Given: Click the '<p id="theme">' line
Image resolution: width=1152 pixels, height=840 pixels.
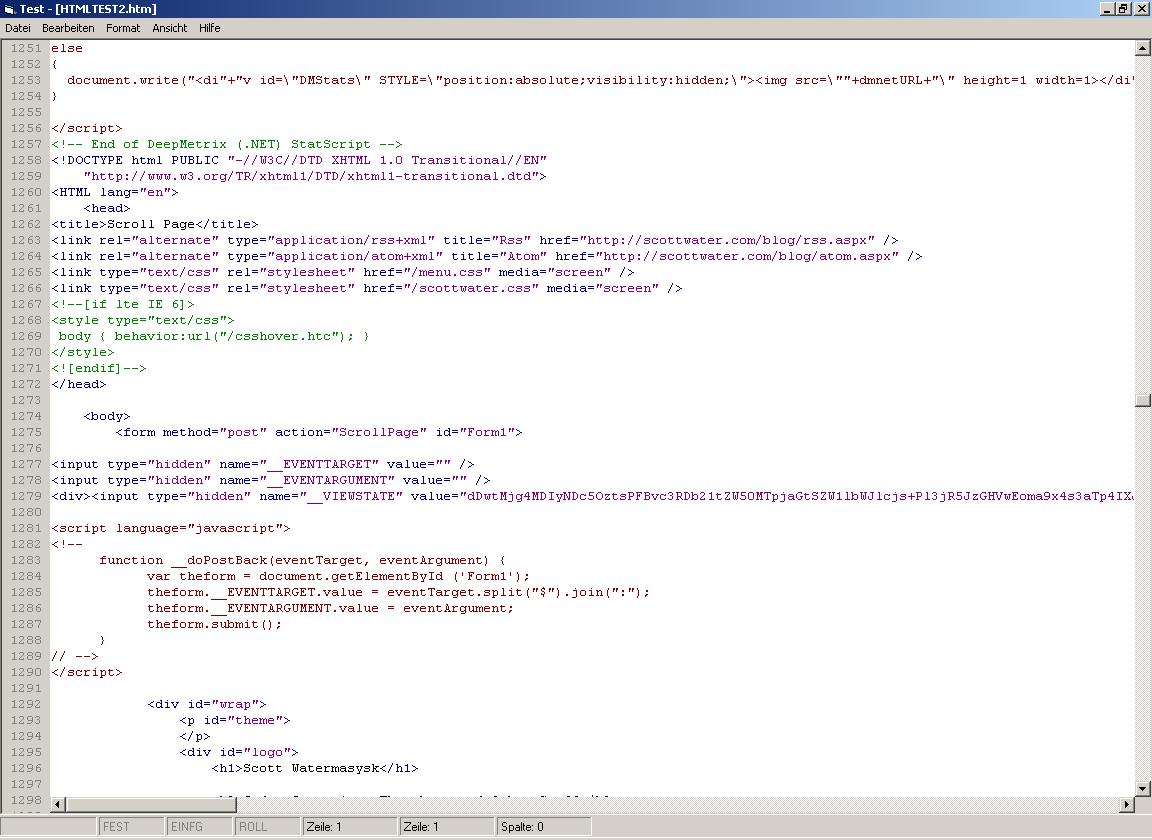Looking at the screenshot, I should (x=234, y=720).
